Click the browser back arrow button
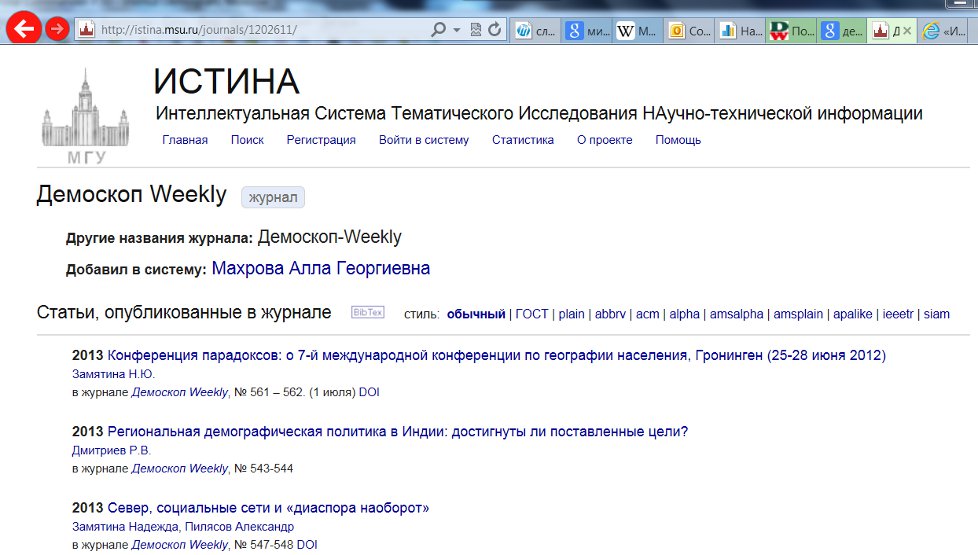The image size is (978, 555). tap(23, 29)
